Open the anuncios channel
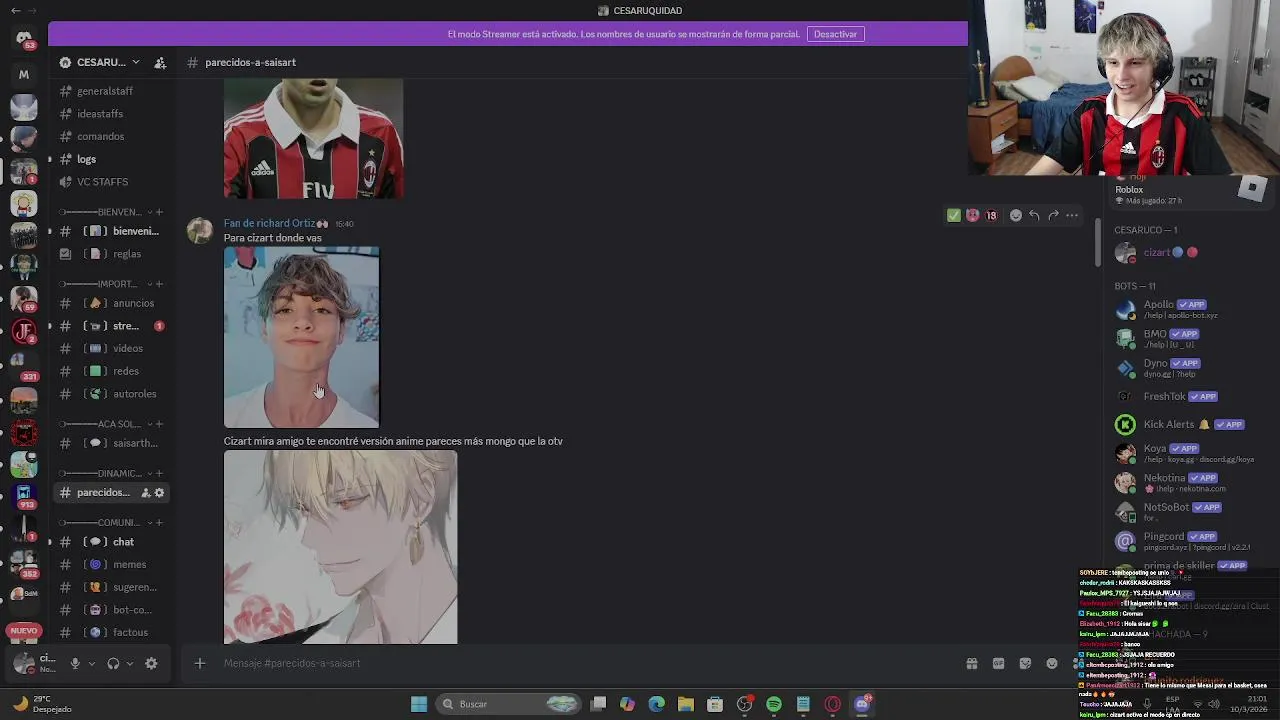Image resolution: width=1280 pixels, height=720 pixels. [x=112, y=303]
